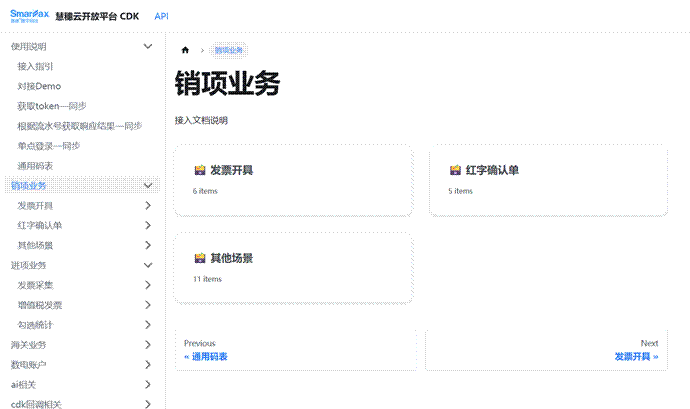
Task: Open 获取token---同步 sidebar page
Action: [51, 106]
